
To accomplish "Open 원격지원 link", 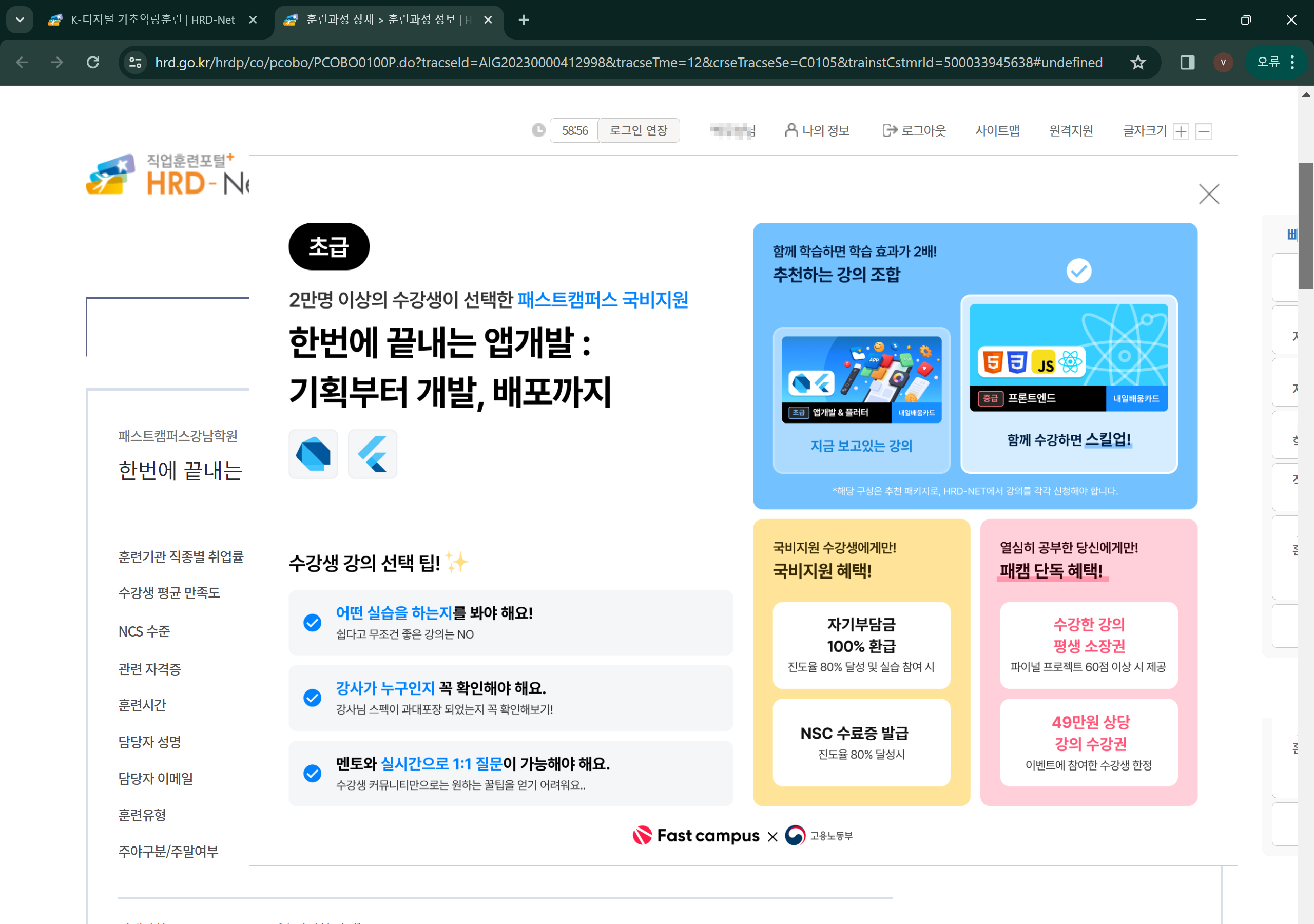I will pyautogui.click(x=1071, y=130).
